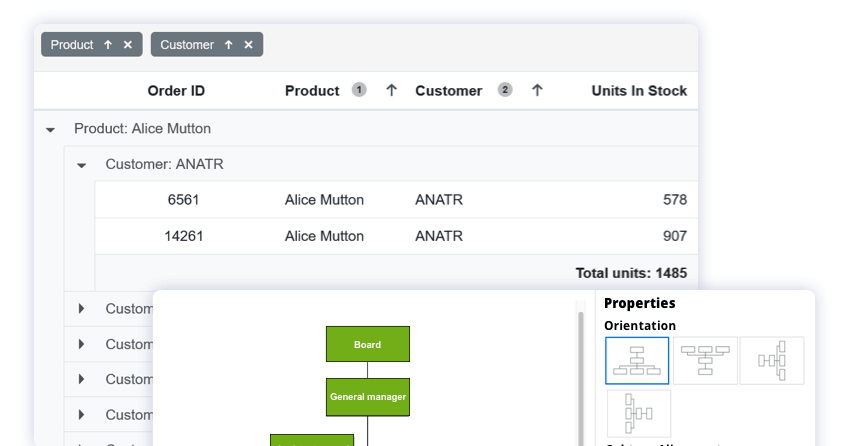Click the group order badge 1 on Product header
This screenshot has height=446, width=850.
coord(359,90)
